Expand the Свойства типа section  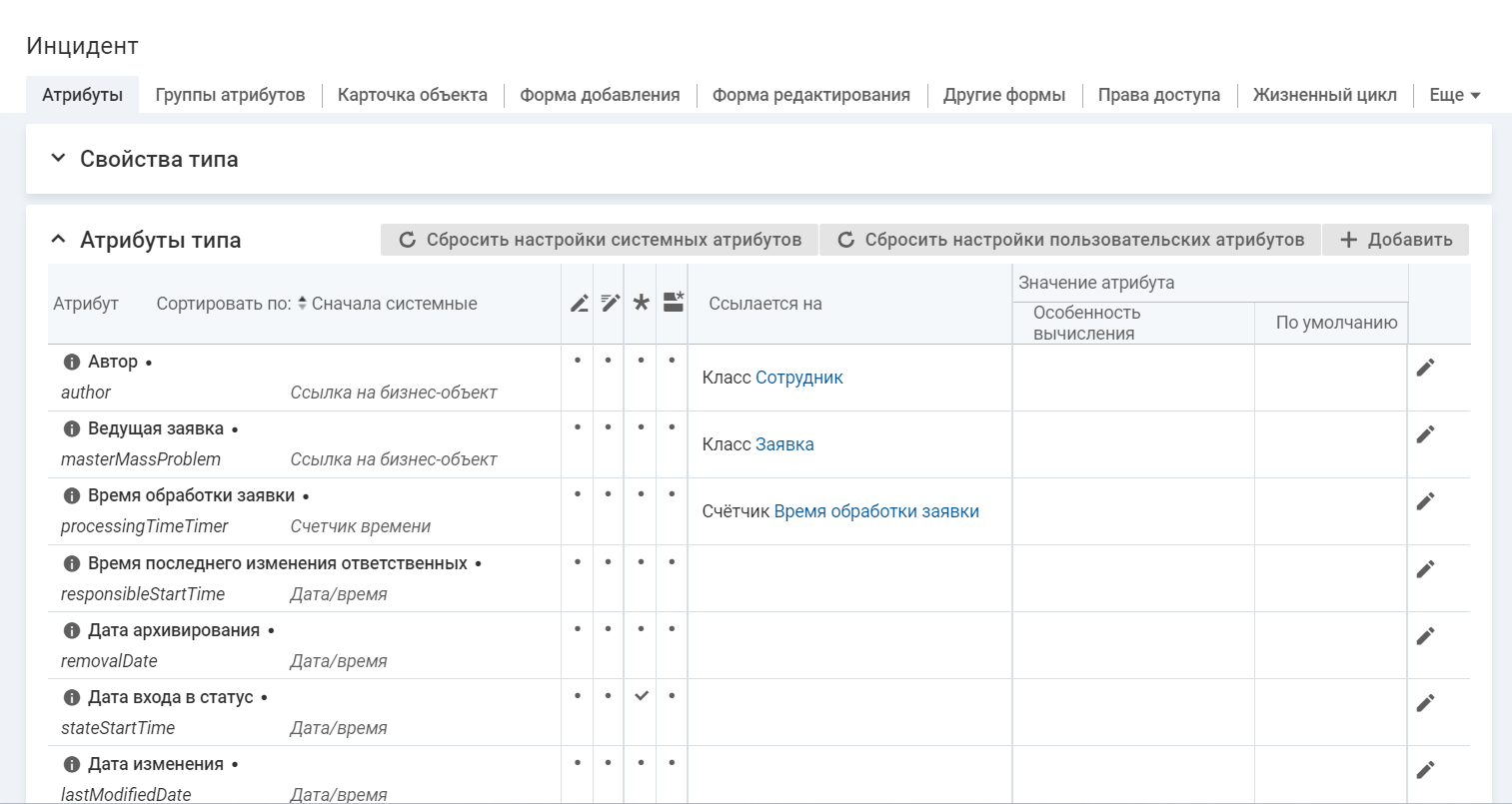coord(58,159)
